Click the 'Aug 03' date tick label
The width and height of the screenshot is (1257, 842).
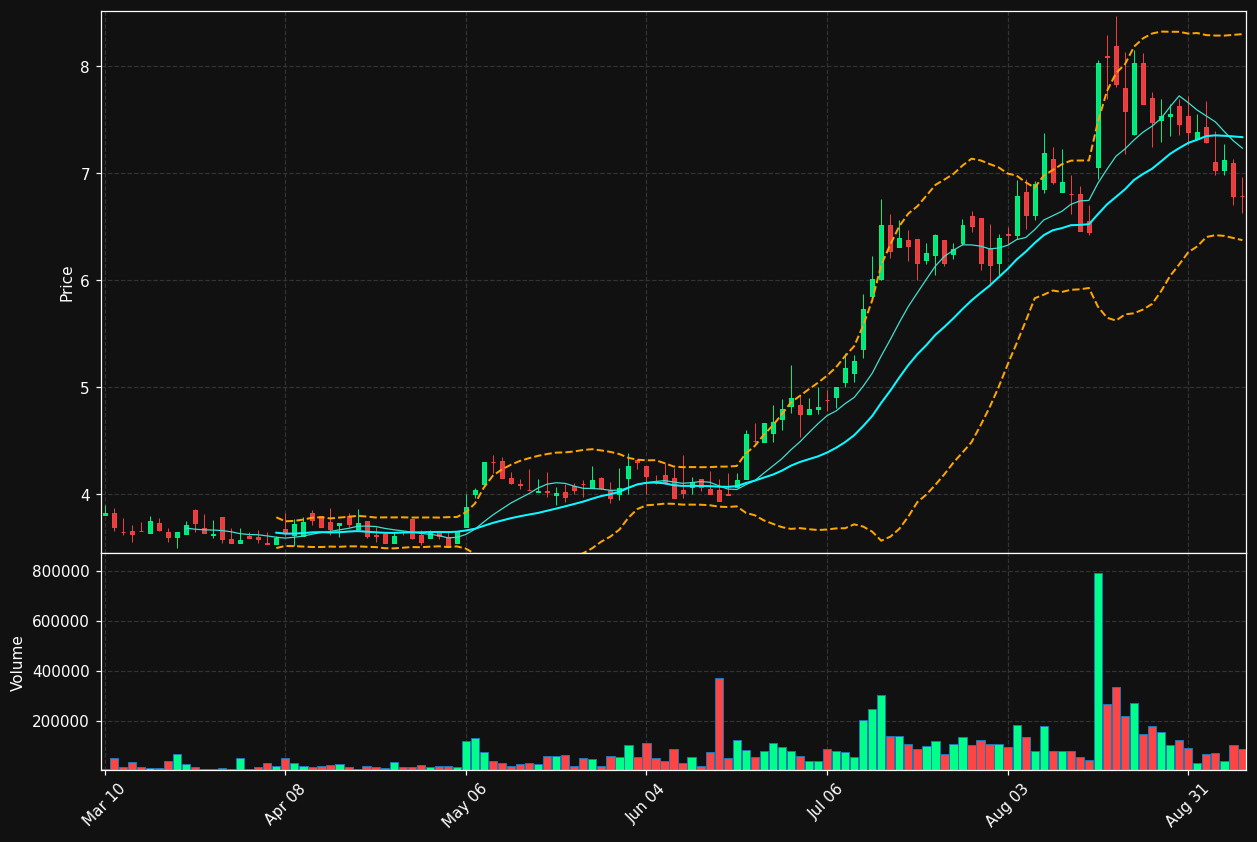click(x=1008, y=805)
